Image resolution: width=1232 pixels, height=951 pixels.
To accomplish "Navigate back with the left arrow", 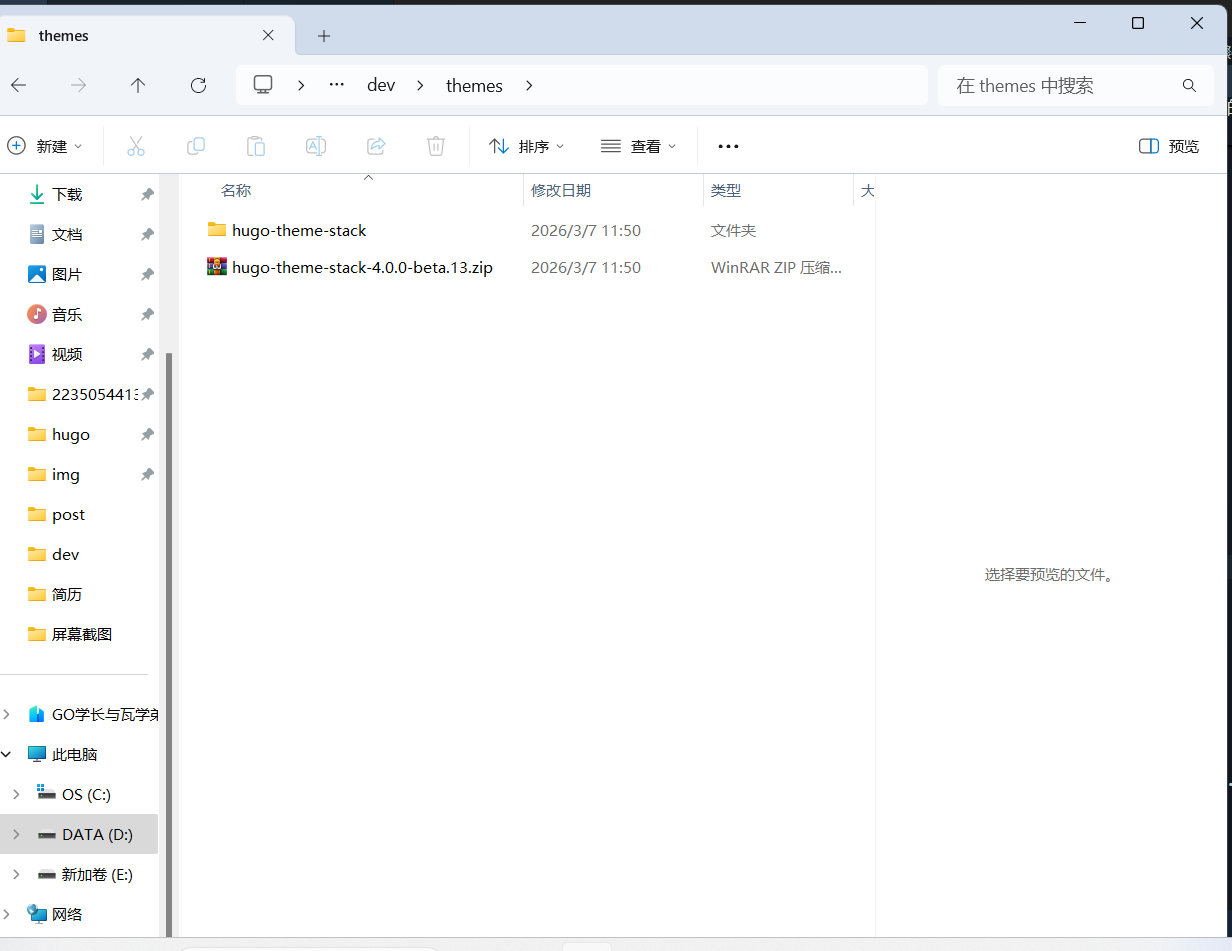I will pos(19,85).
